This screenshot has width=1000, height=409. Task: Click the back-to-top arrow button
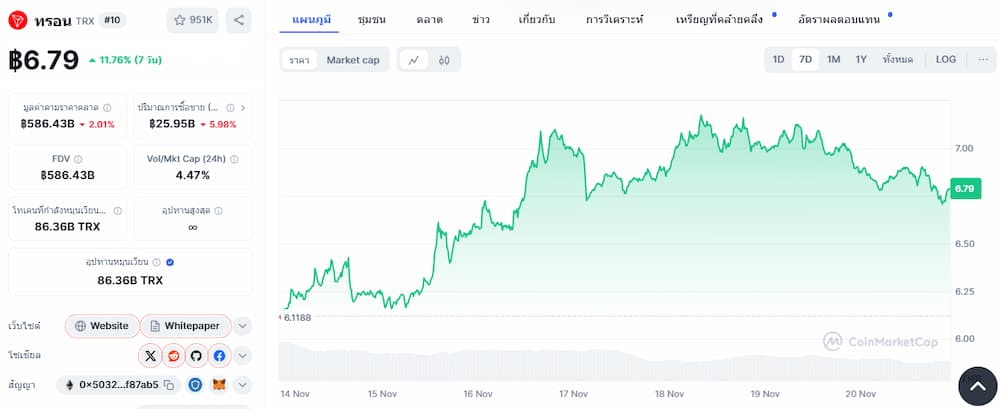pos(977,386)
